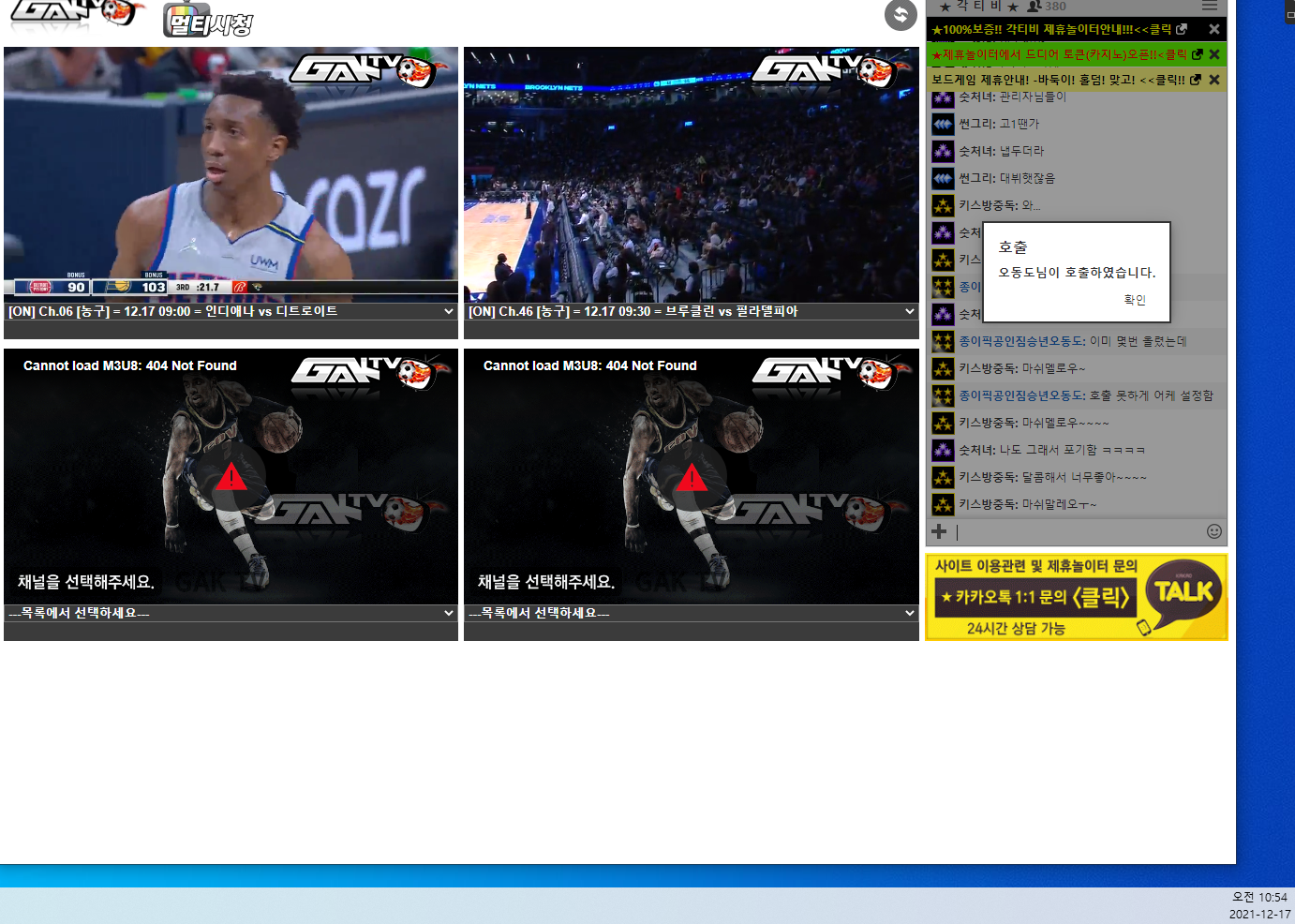Click 썬그리 avatar beside 고1땐가 message
This screenshot has width=1295, height=924.
pos(943,124)
